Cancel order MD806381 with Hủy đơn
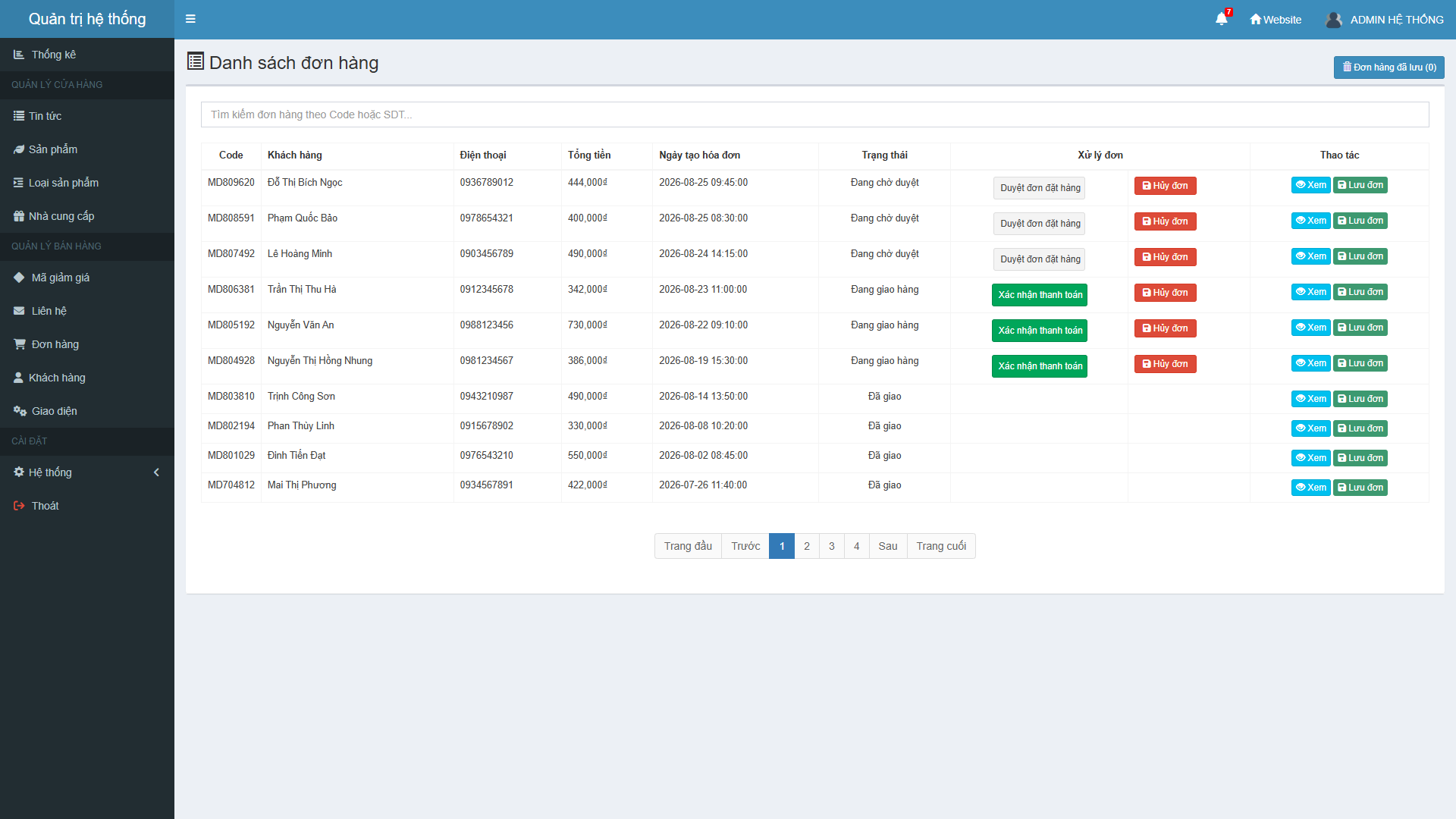This screenshot has height=819, width=1456. (x=1165, y=293)
